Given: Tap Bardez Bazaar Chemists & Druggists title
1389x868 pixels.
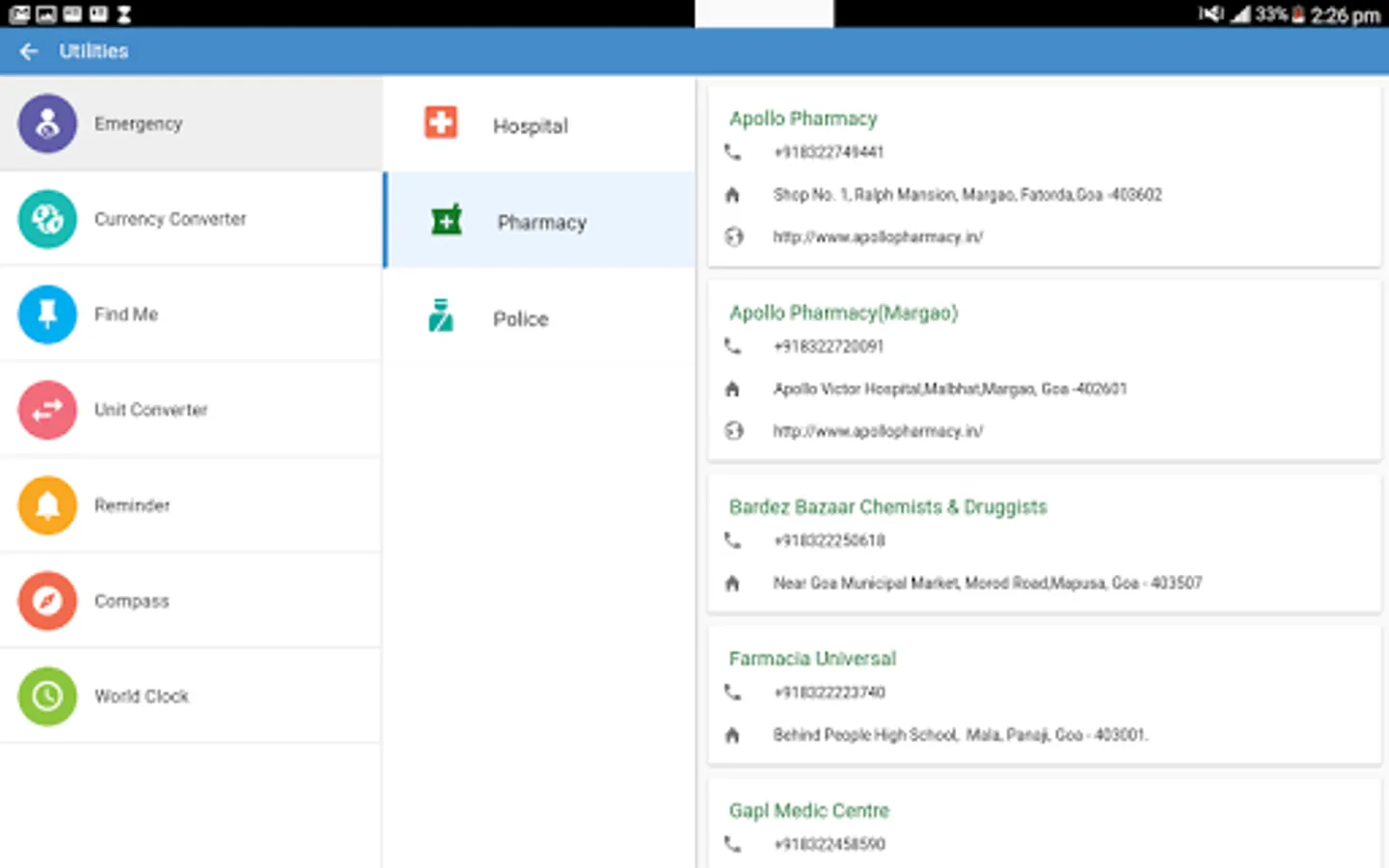Looking at the screenshot, I should (x=887, y=507).
